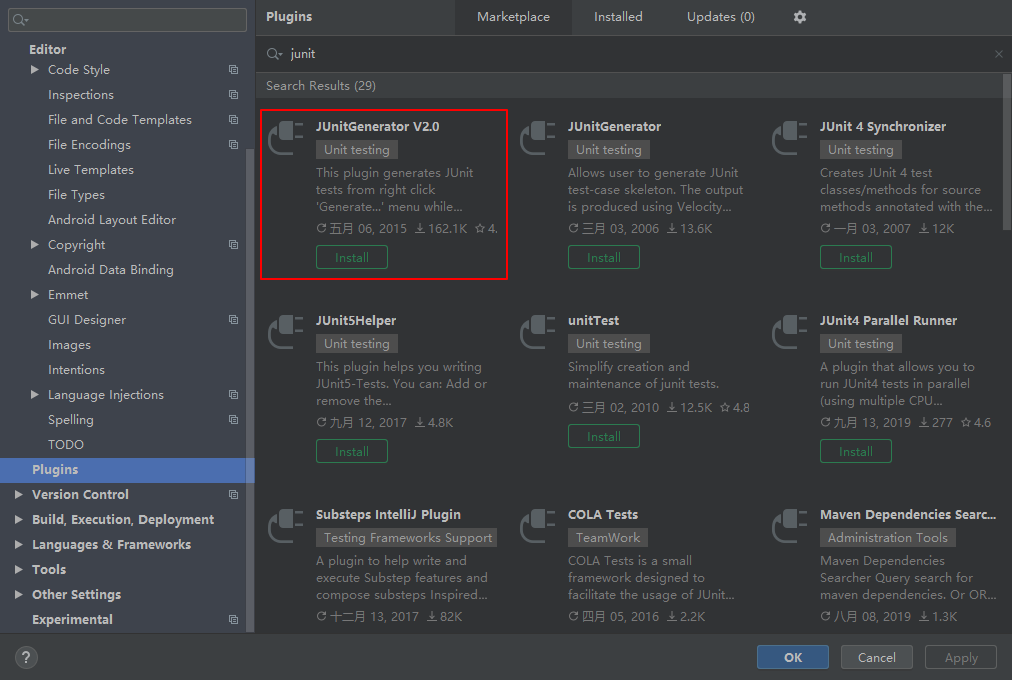The width and height of the screenshot is (1012, 680).
Task: Select Plugins in the settings tree
Action: (x=127, y=470)
